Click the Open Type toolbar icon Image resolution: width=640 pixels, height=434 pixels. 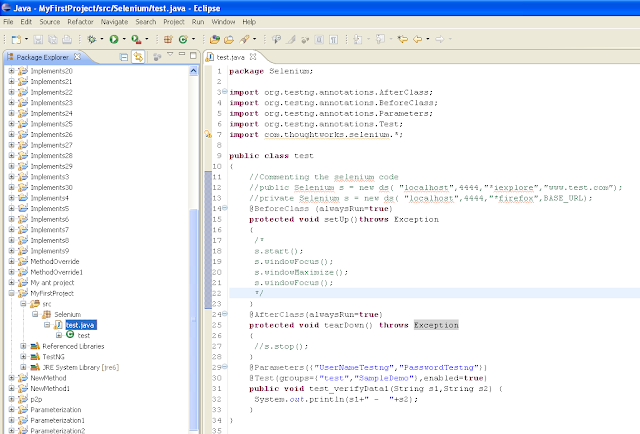[215, 39]
